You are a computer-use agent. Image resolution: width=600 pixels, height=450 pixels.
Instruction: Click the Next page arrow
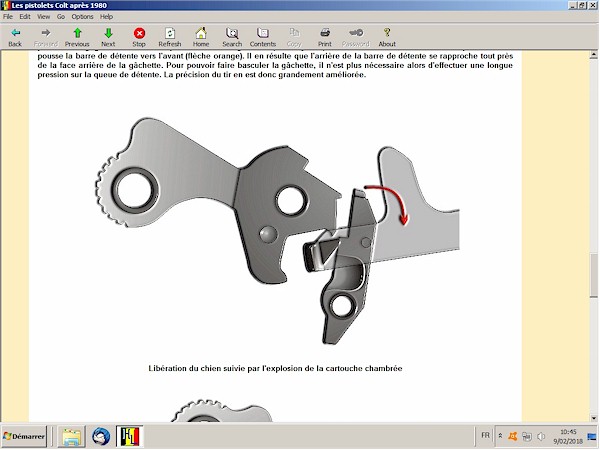point(108,37)
